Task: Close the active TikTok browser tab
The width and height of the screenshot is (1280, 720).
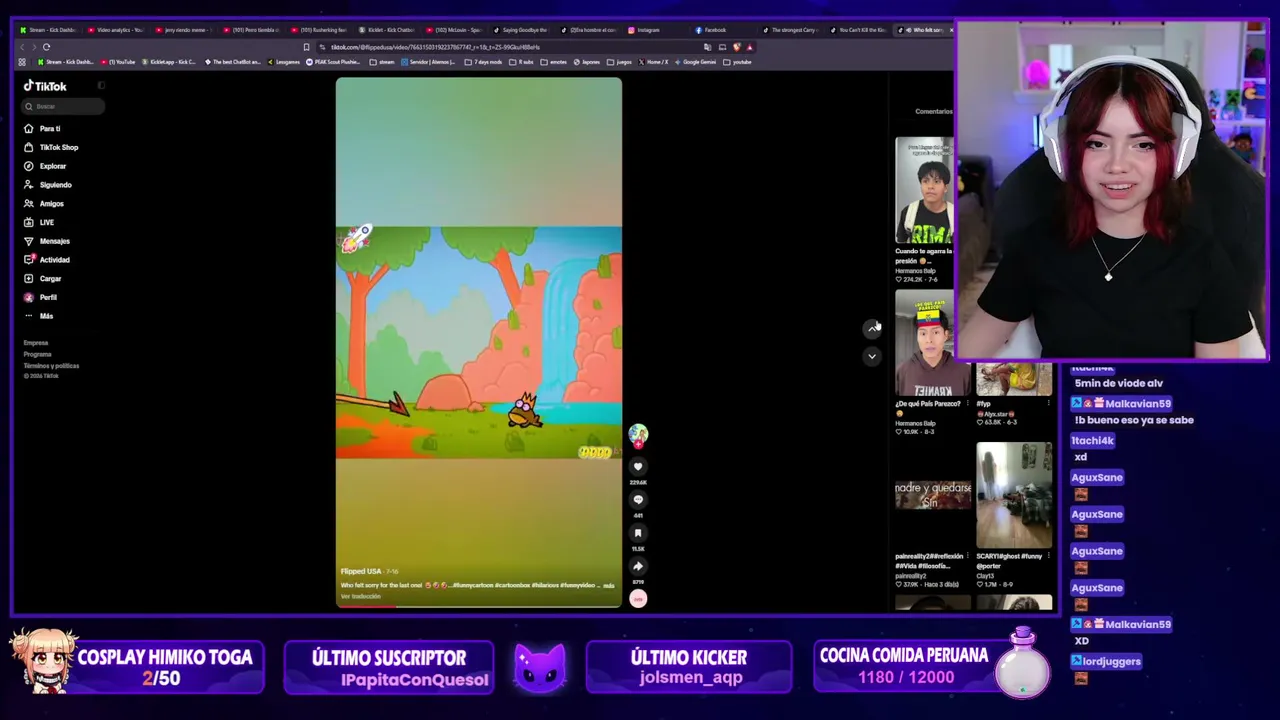Action: click(950, 30)
